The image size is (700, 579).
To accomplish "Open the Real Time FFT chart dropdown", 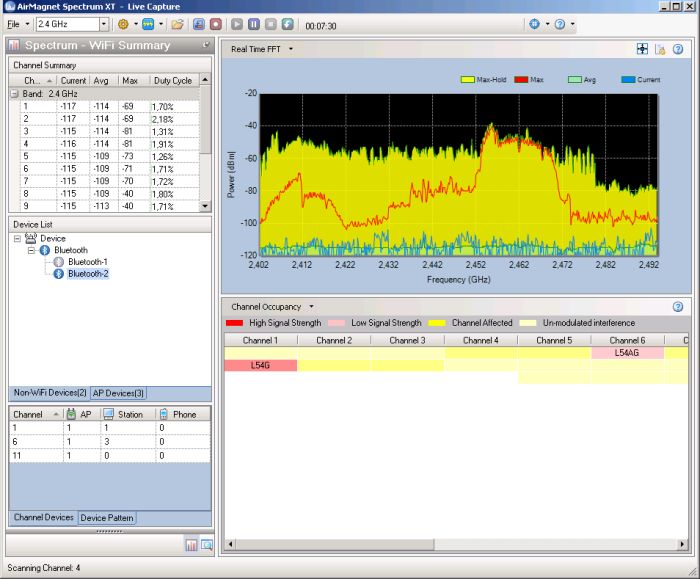I will (x=291, y=48).
